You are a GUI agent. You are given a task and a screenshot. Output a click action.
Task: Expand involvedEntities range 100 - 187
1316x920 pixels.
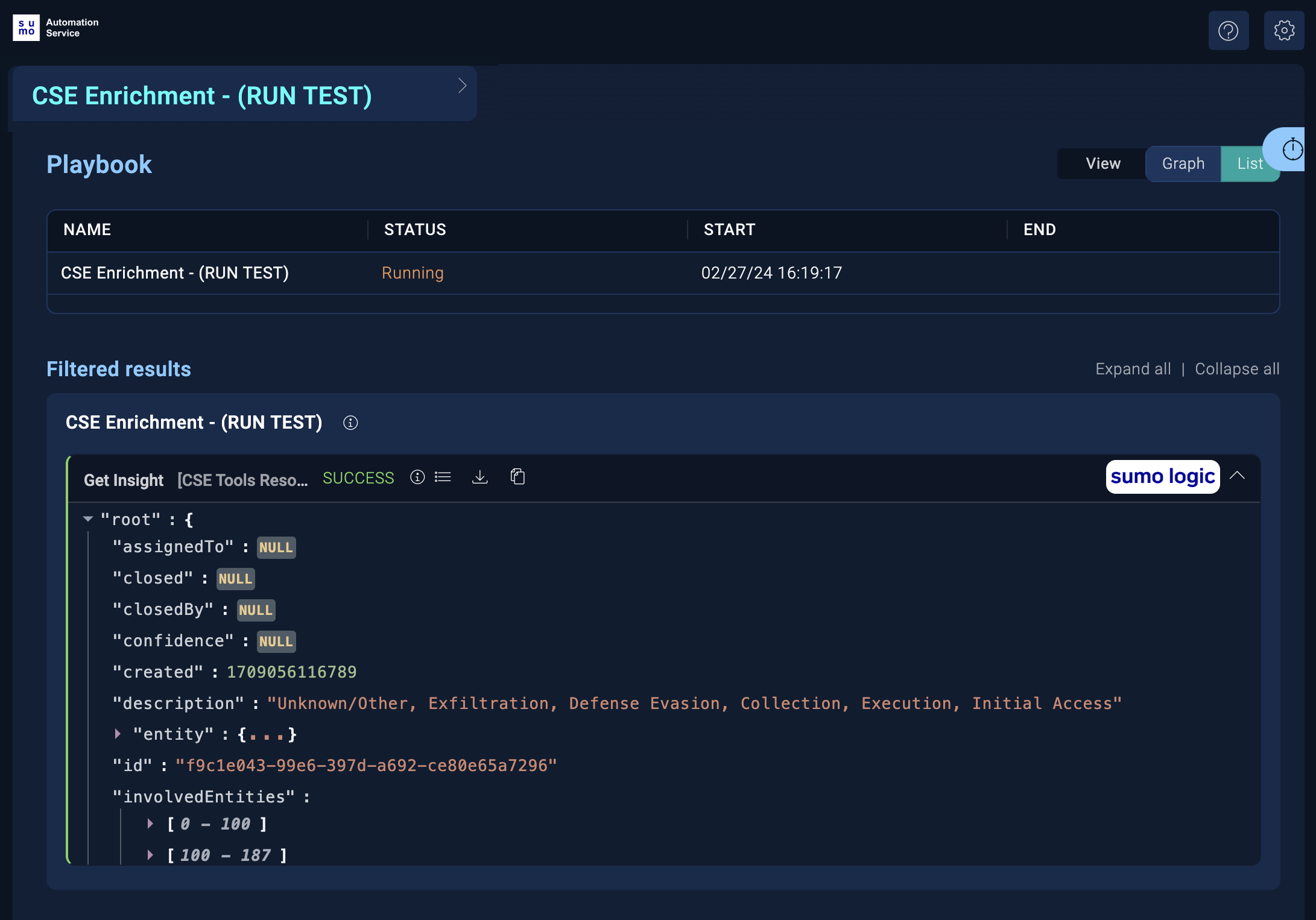coord(150,855)
